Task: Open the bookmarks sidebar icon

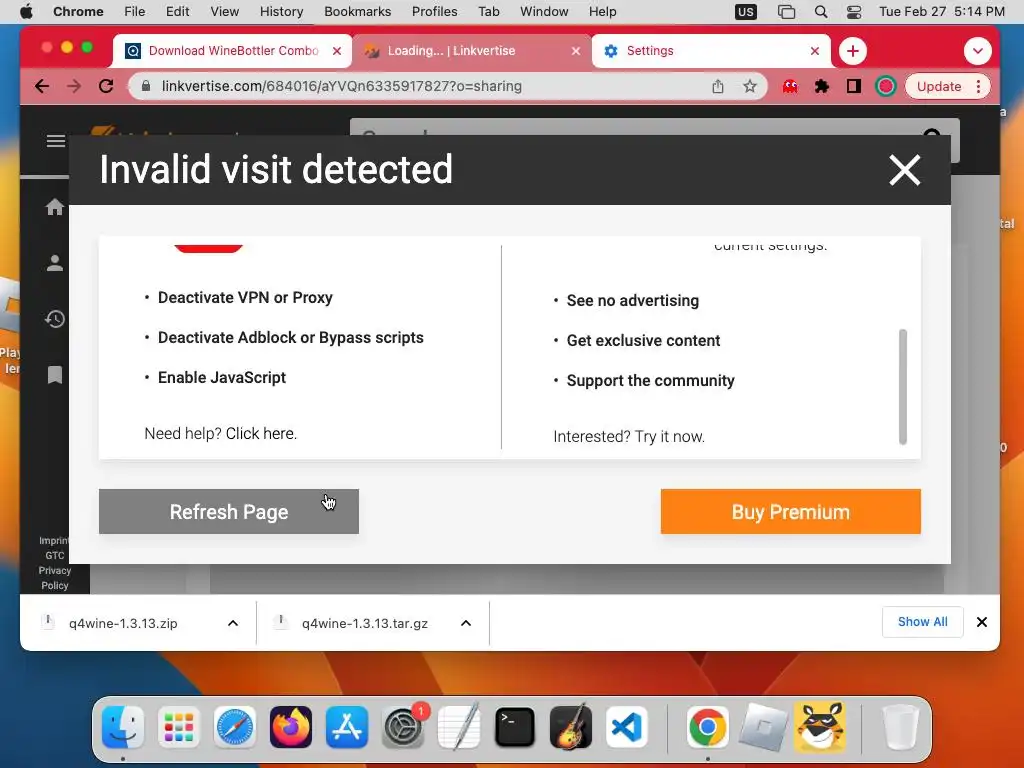Action: point(55,375)
